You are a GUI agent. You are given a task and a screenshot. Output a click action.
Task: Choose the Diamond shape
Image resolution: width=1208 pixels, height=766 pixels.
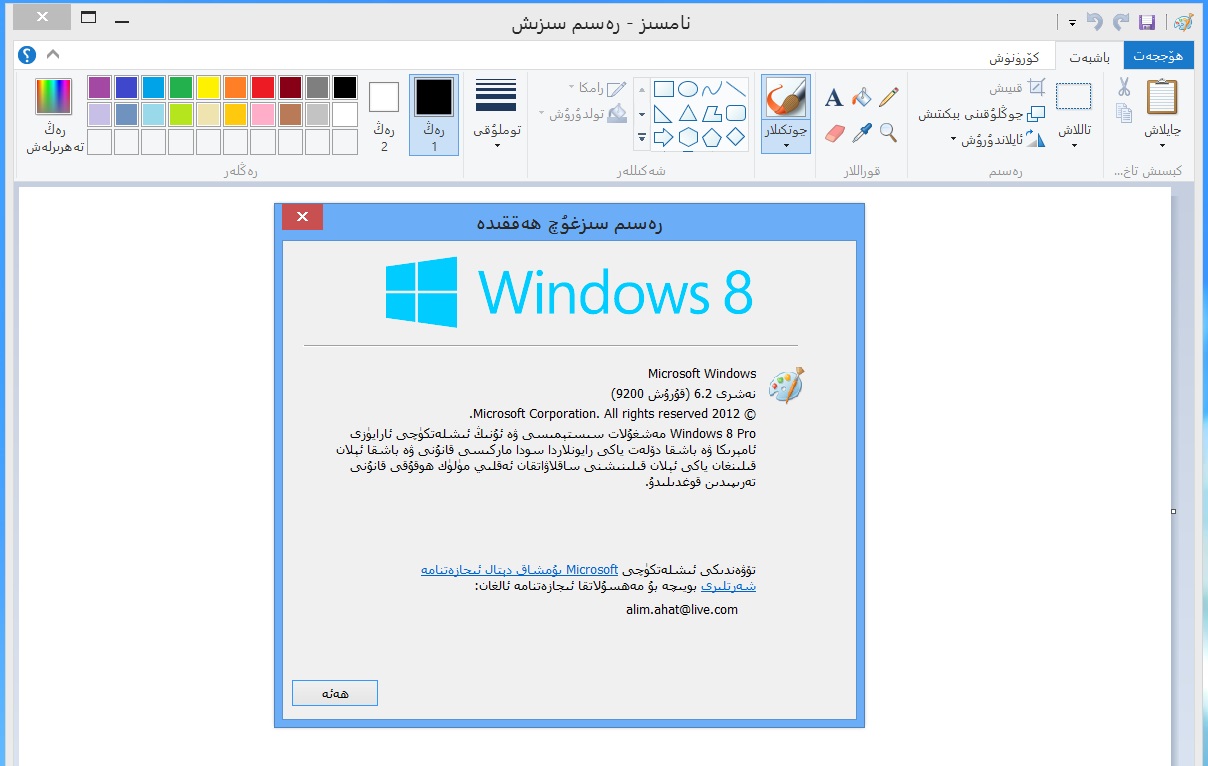[x=736, y=137]
